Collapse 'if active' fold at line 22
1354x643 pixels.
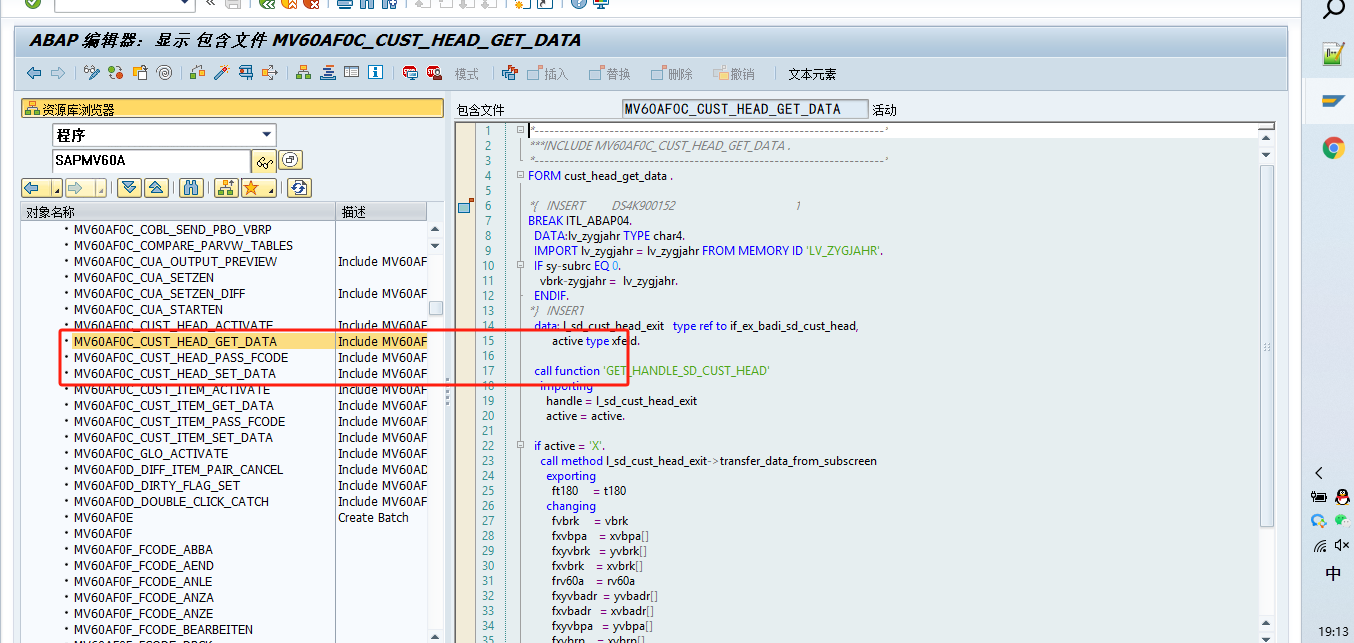coord(521,446)
